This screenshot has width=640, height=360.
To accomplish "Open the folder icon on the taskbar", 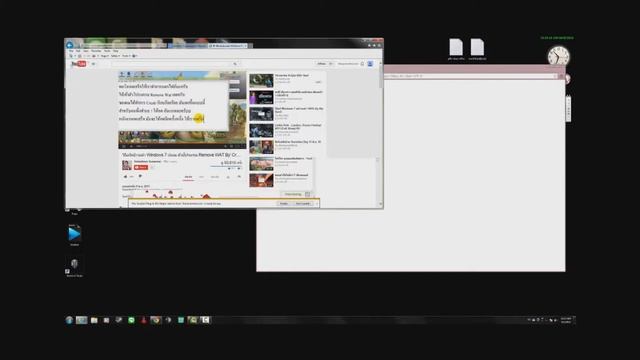I will (x=94, y=320).
